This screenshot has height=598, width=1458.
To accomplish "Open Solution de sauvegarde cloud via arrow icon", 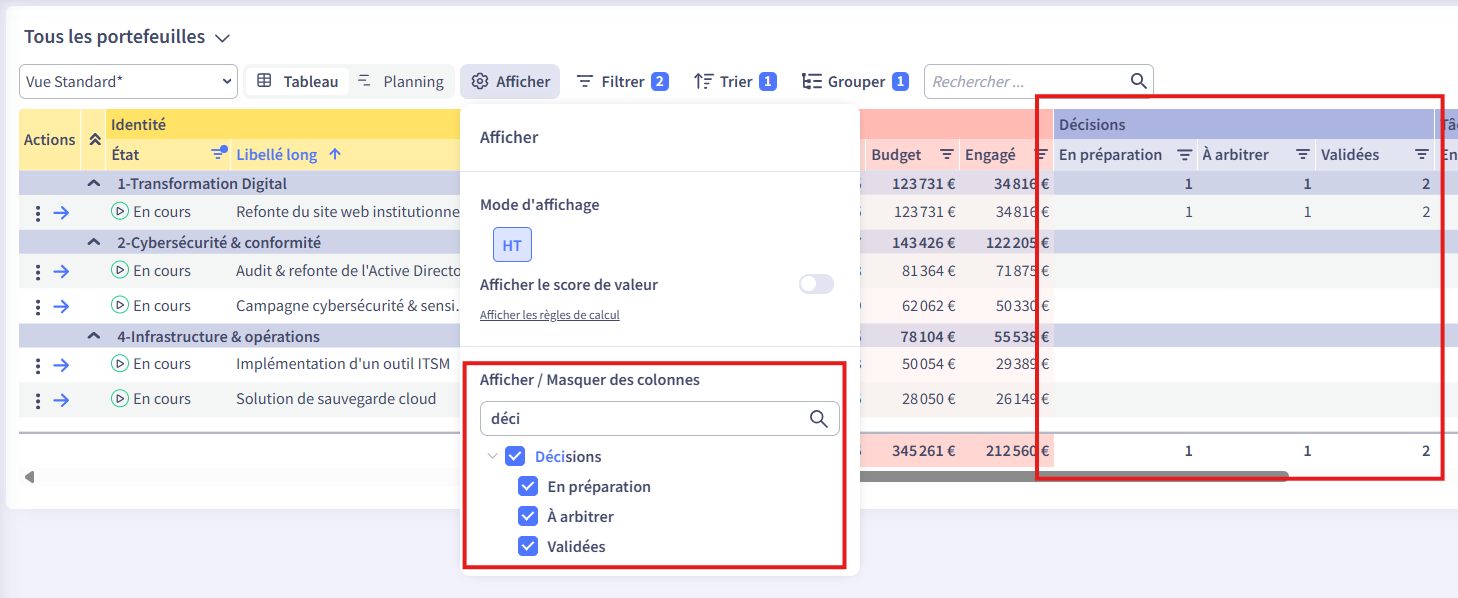I will pyautogui.click(x=61, y=400).
